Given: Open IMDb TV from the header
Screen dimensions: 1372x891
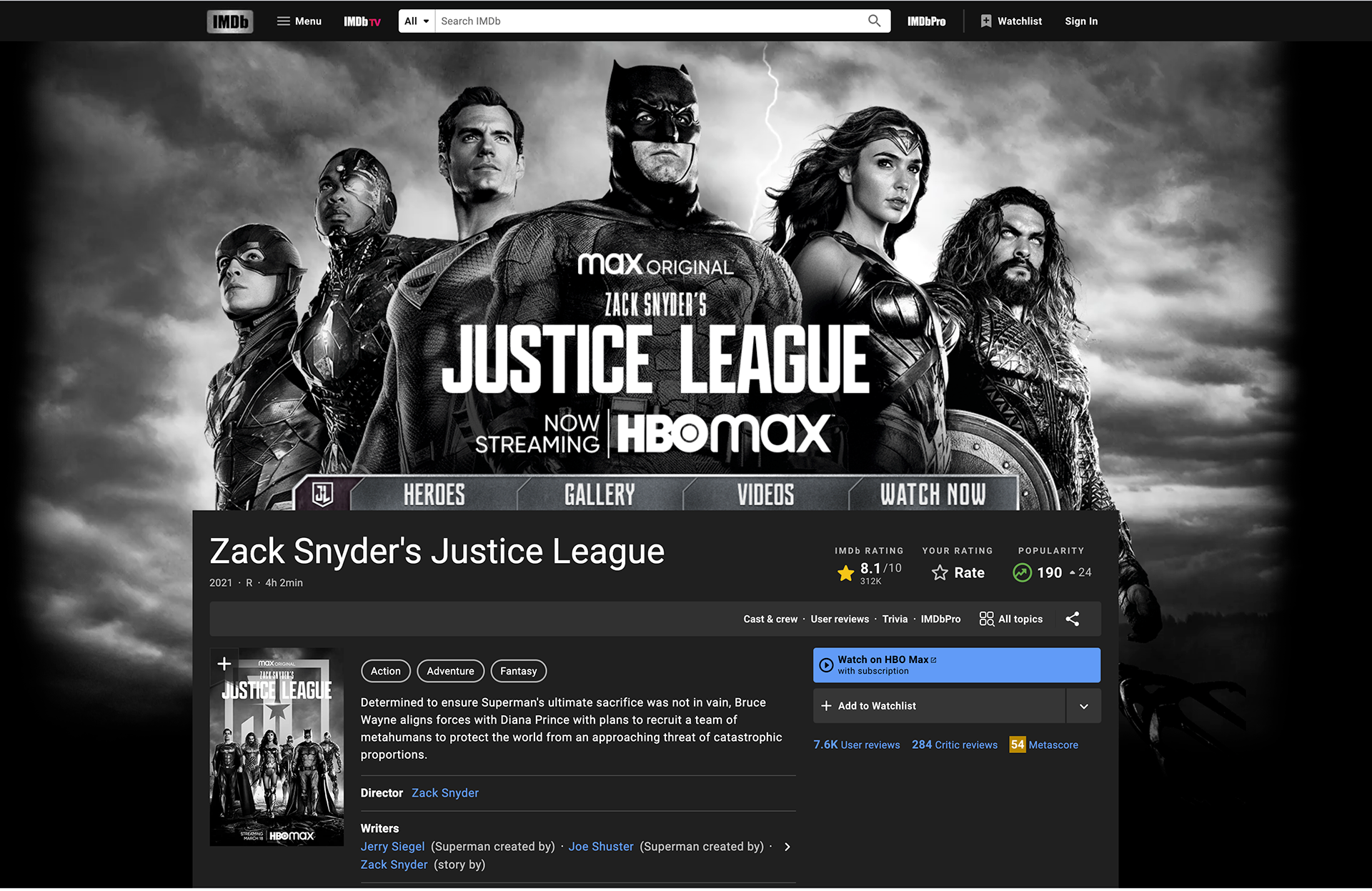Looking at the screenshot, I should click(x=362, y=21).
